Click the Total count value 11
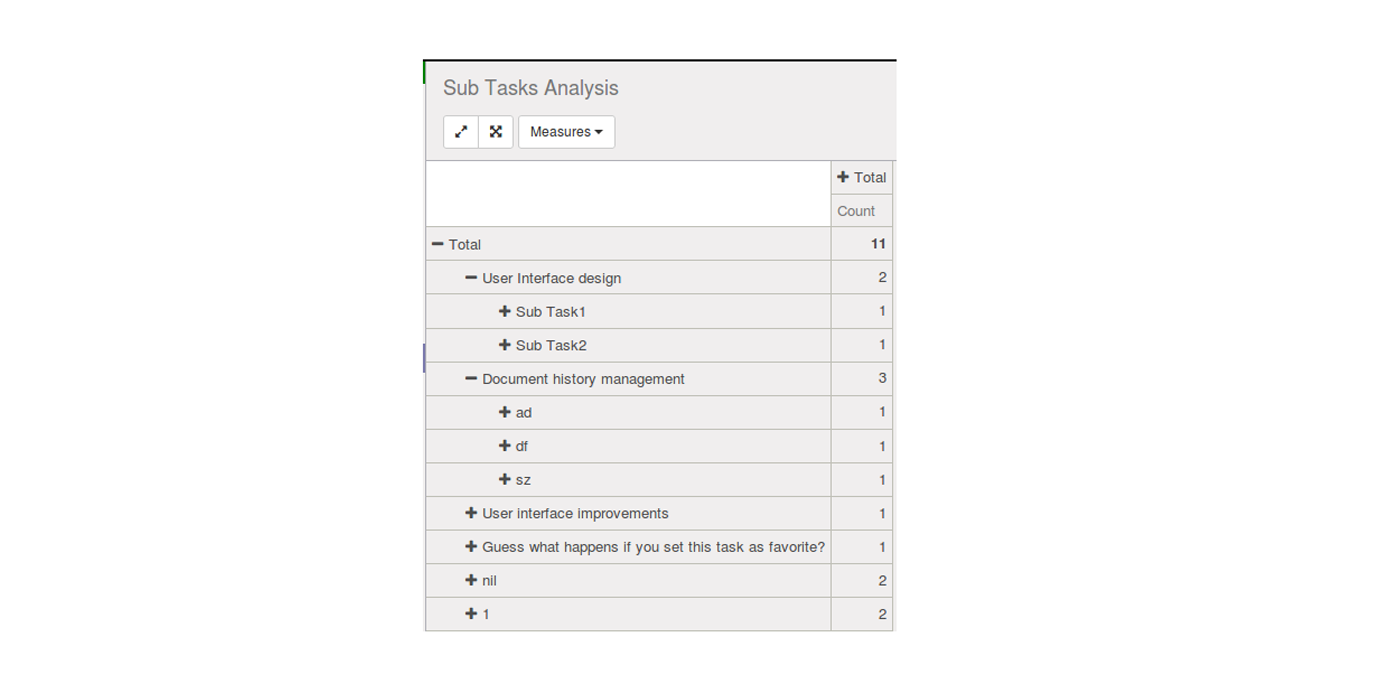 click(x=878, y=244)
